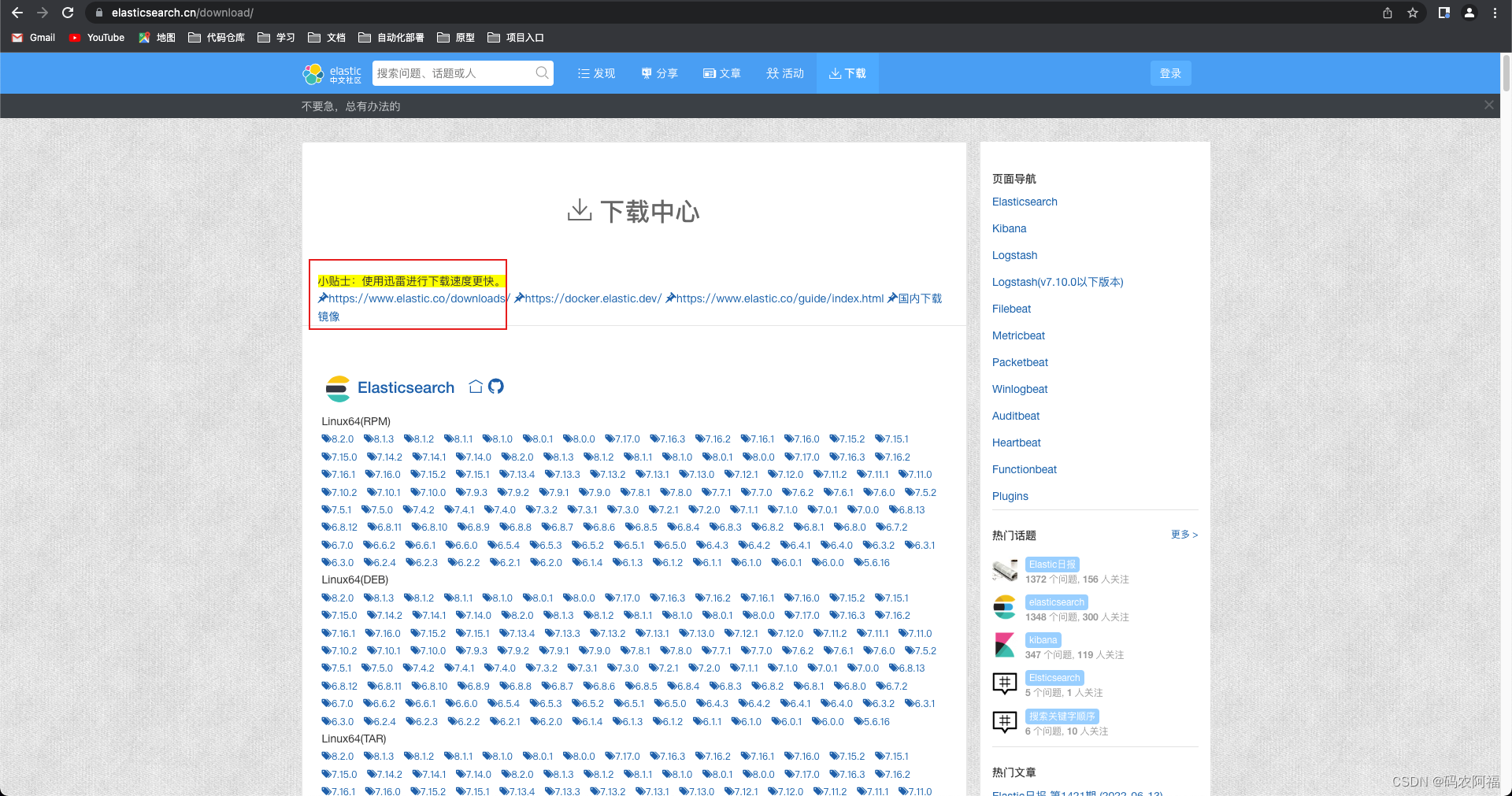
Task: Jump to Winlogbeat in page navigation
Action: (x=1020, y=389)
